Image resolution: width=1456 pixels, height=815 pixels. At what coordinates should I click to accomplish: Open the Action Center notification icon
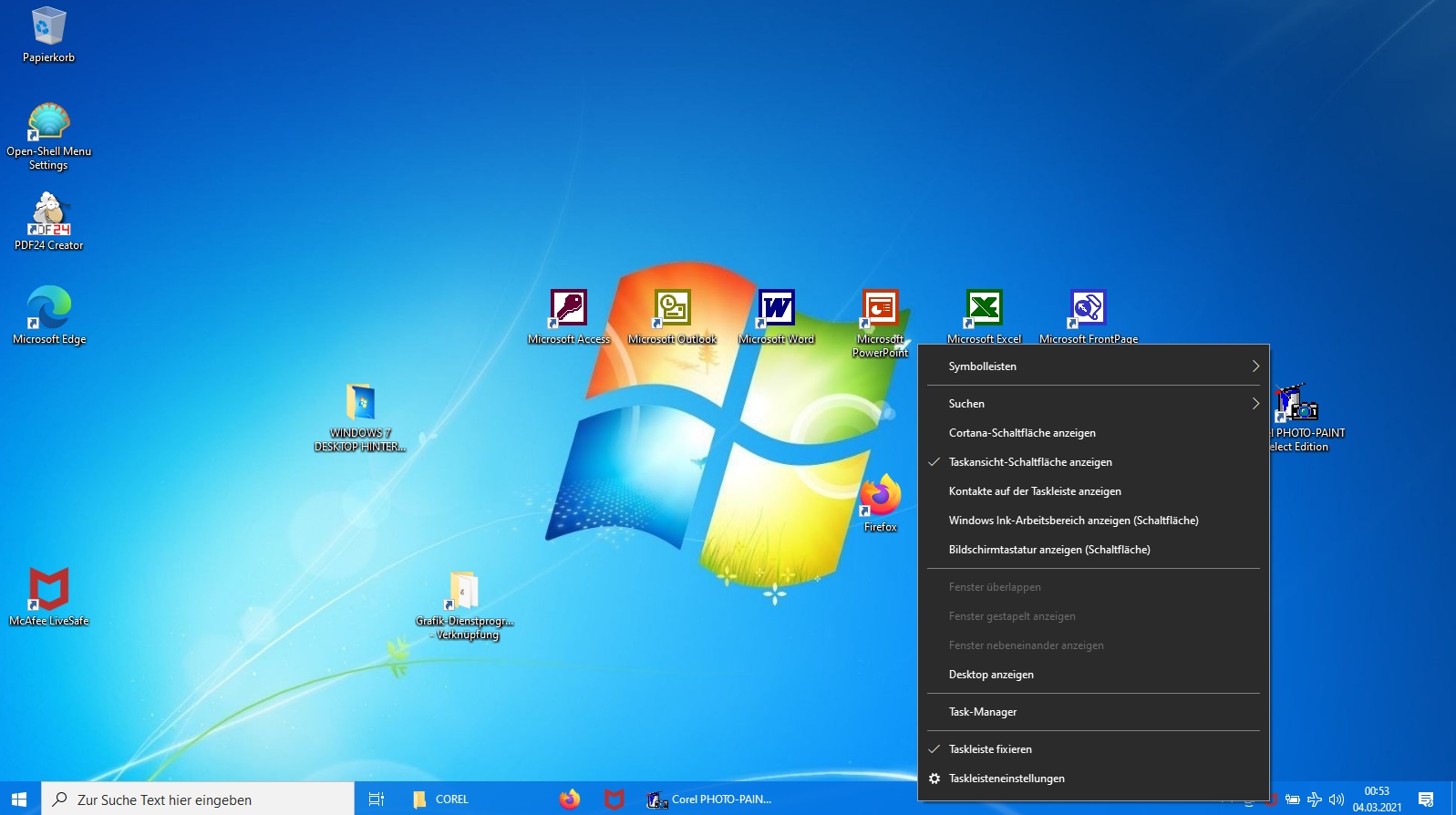(x=1426, y=800)
